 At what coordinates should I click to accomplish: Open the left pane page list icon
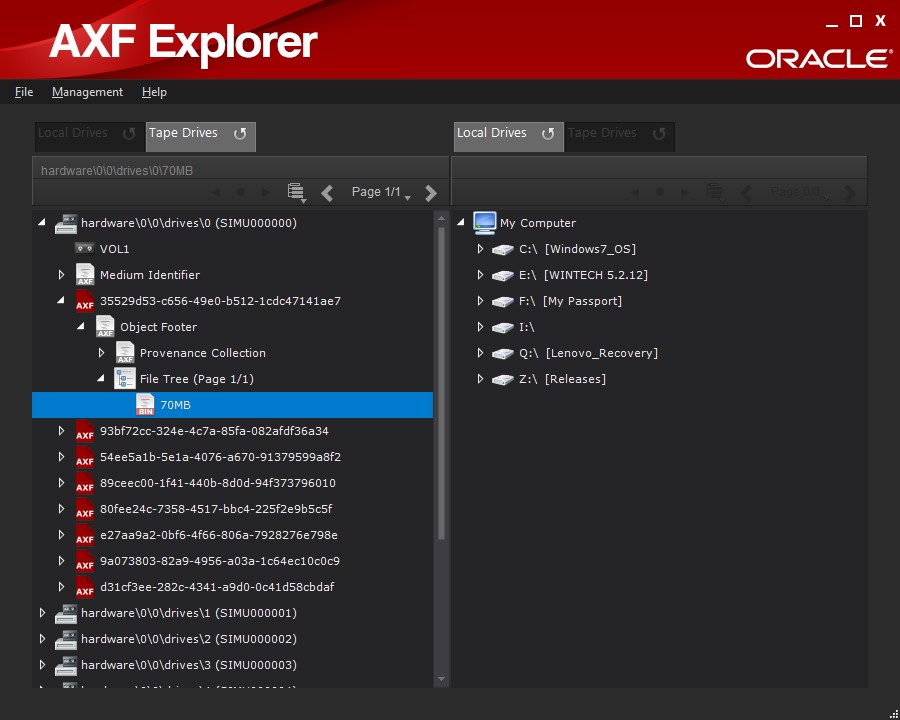[x=296, y=192]
